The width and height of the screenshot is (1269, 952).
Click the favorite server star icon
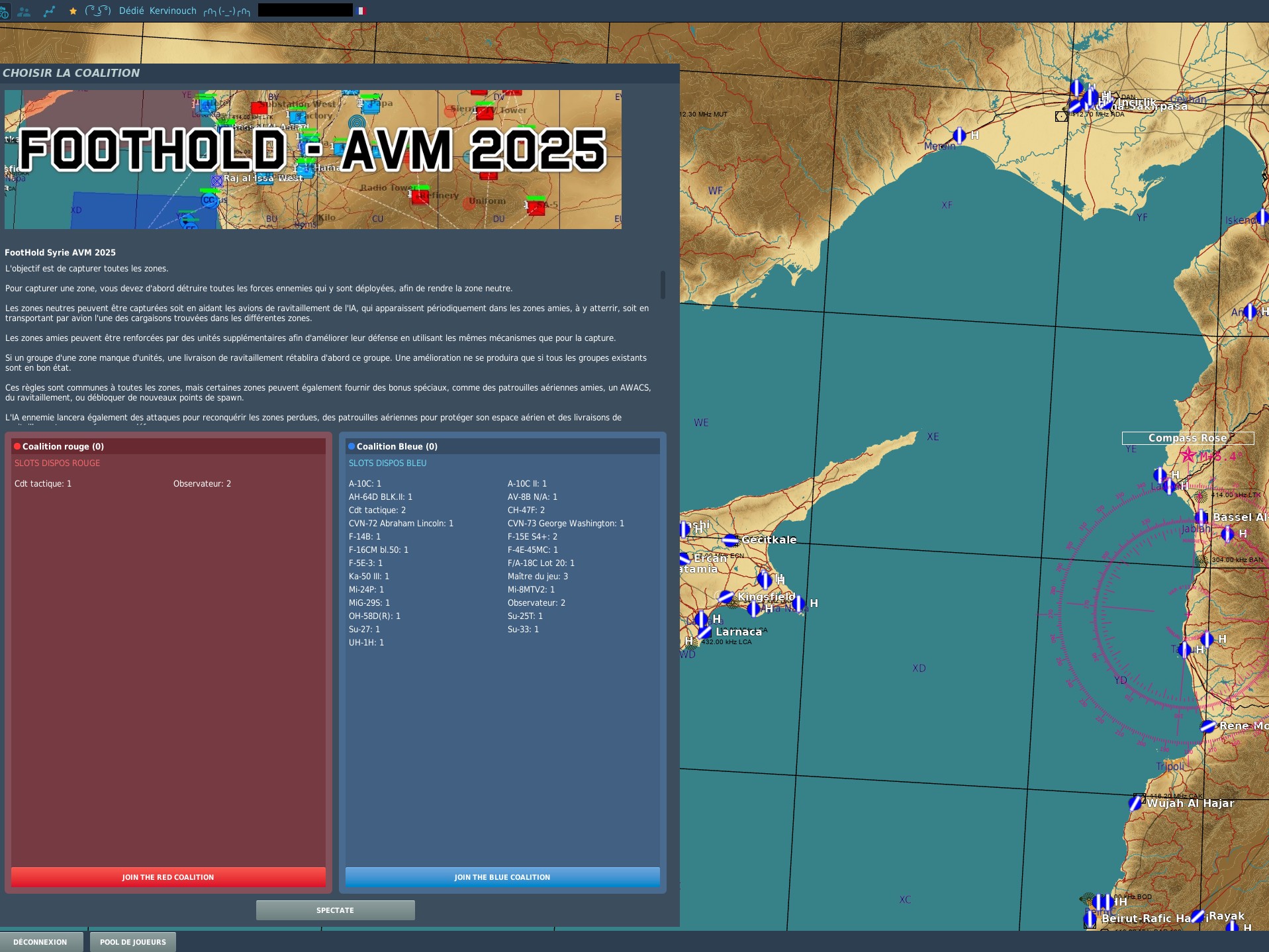point(73,11)
